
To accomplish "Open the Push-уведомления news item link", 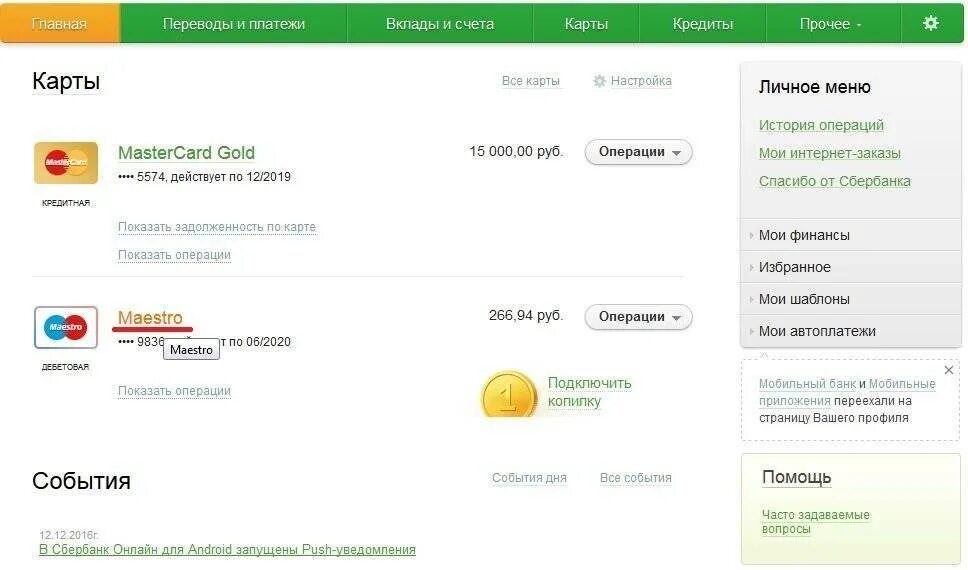I will coord(227,550).
